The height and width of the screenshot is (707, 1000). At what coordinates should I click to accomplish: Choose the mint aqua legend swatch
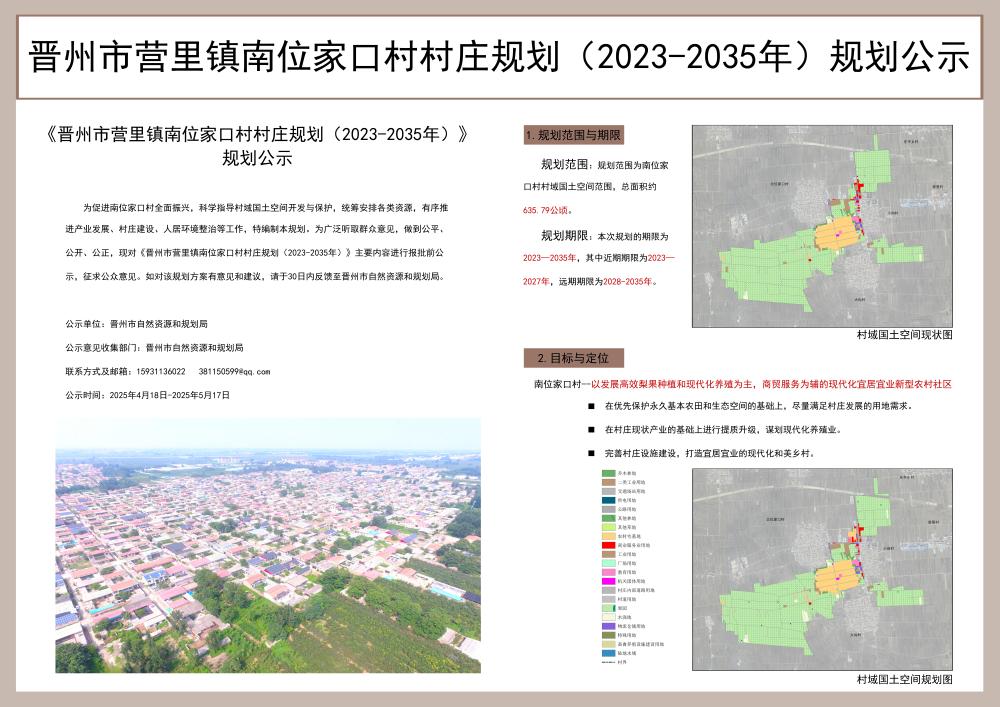pos(608,563)
